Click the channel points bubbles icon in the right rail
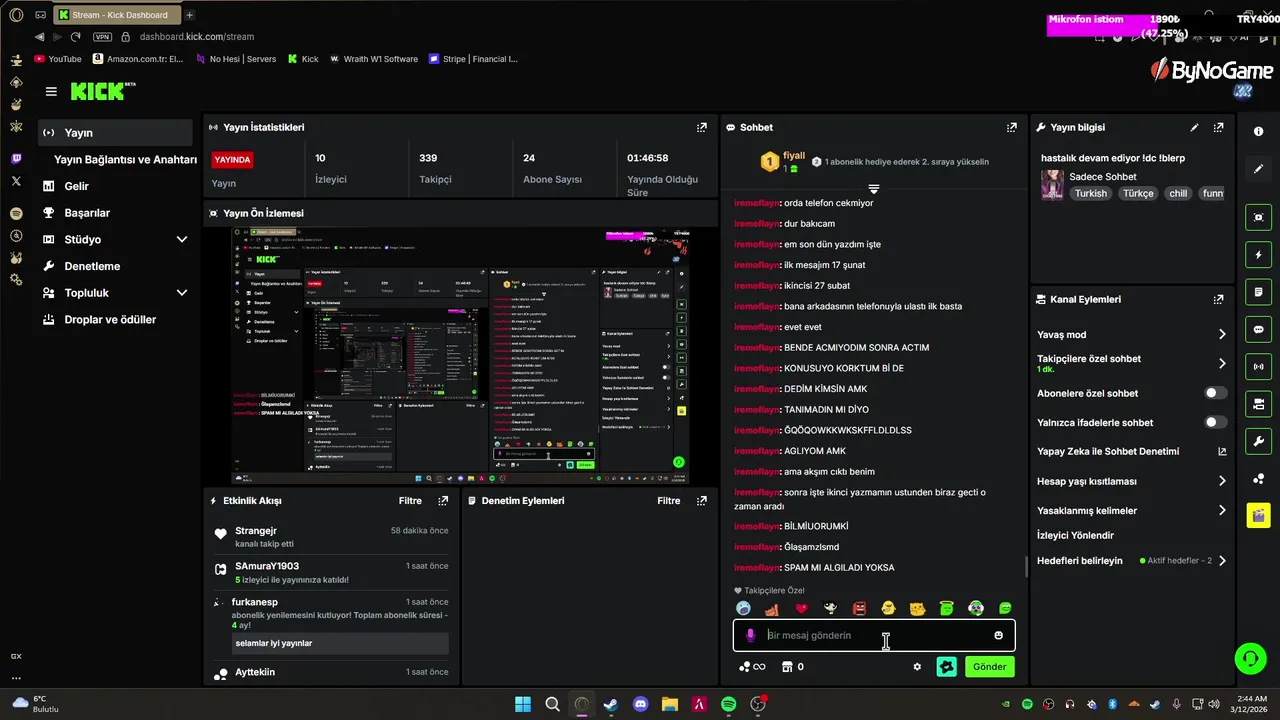The image size is (1280, 720). pyautogui.click(x=1258, y=479)
